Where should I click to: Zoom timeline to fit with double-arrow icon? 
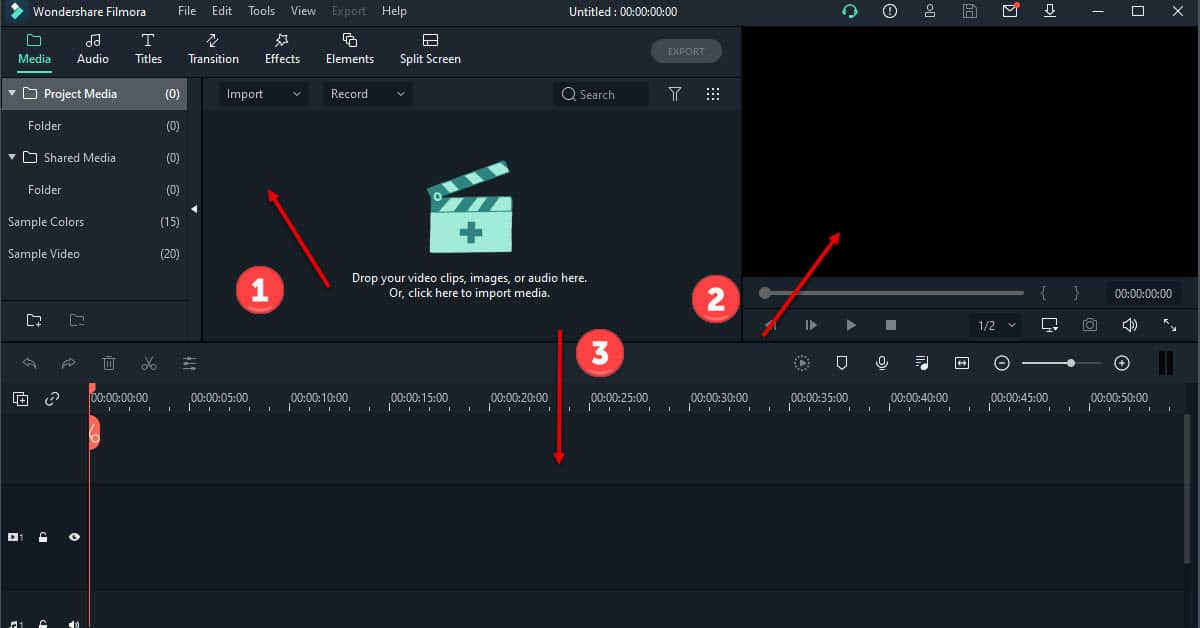(x=961, y=363)
